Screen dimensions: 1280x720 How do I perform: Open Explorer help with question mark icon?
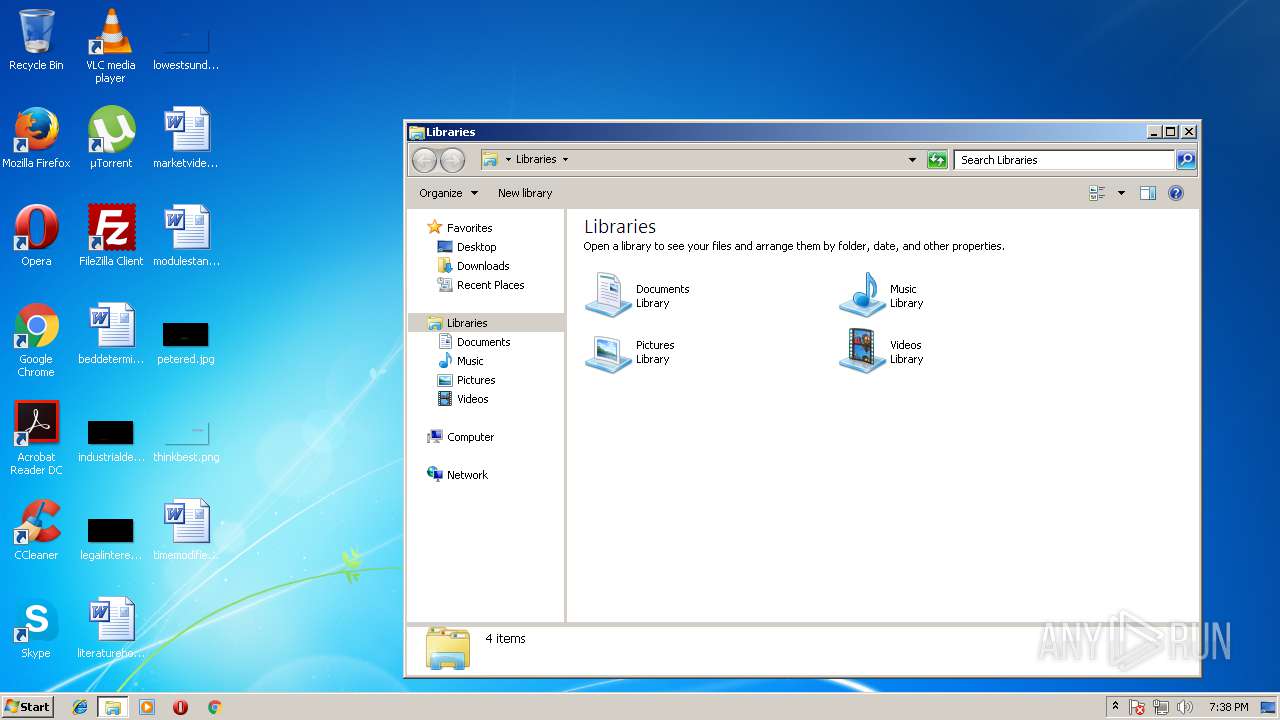point(1176,193)
